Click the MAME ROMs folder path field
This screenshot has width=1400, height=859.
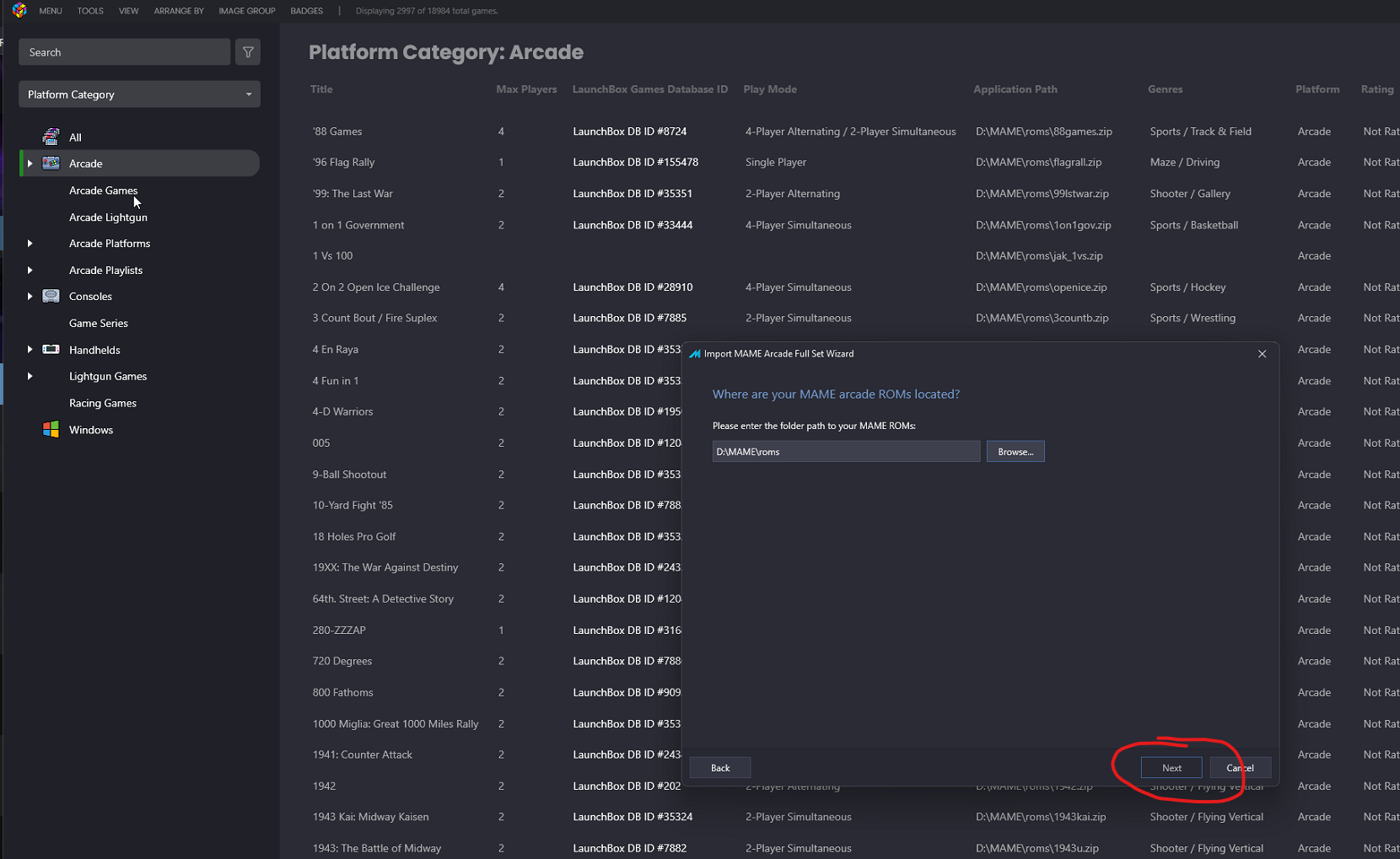846,452
